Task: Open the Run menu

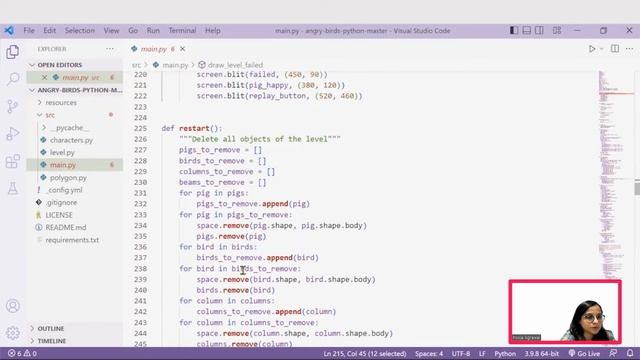Action: [x=153, y=31]
